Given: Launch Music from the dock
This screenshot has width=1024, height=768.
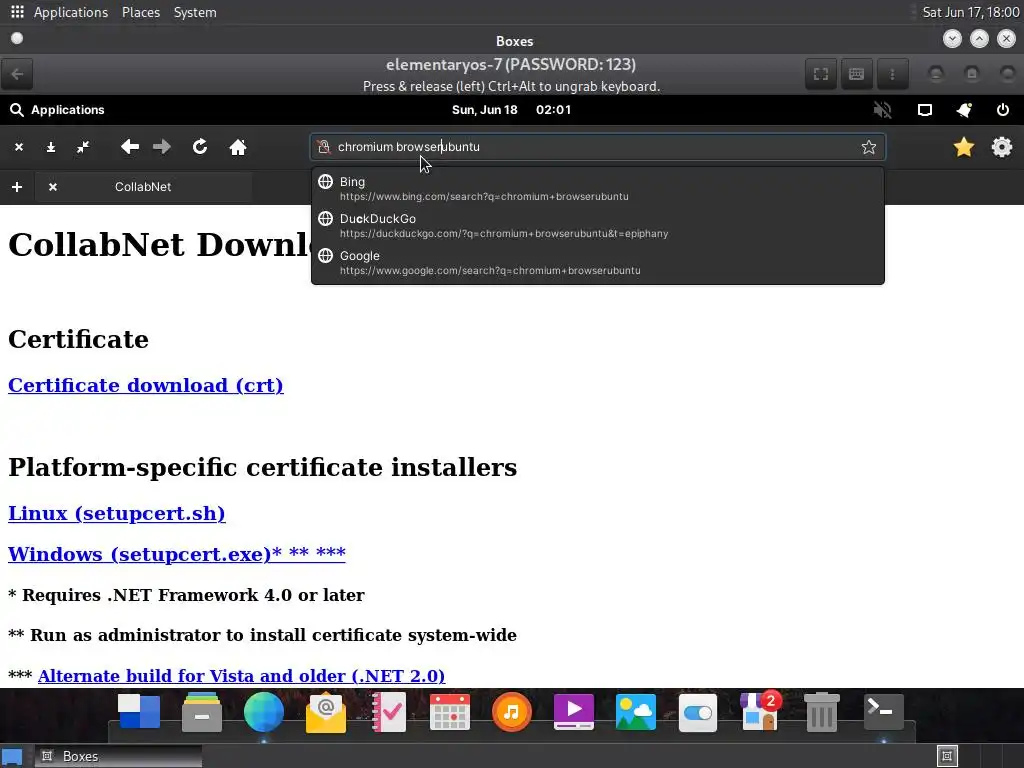Looking at the screenshot, I should 512,712.
